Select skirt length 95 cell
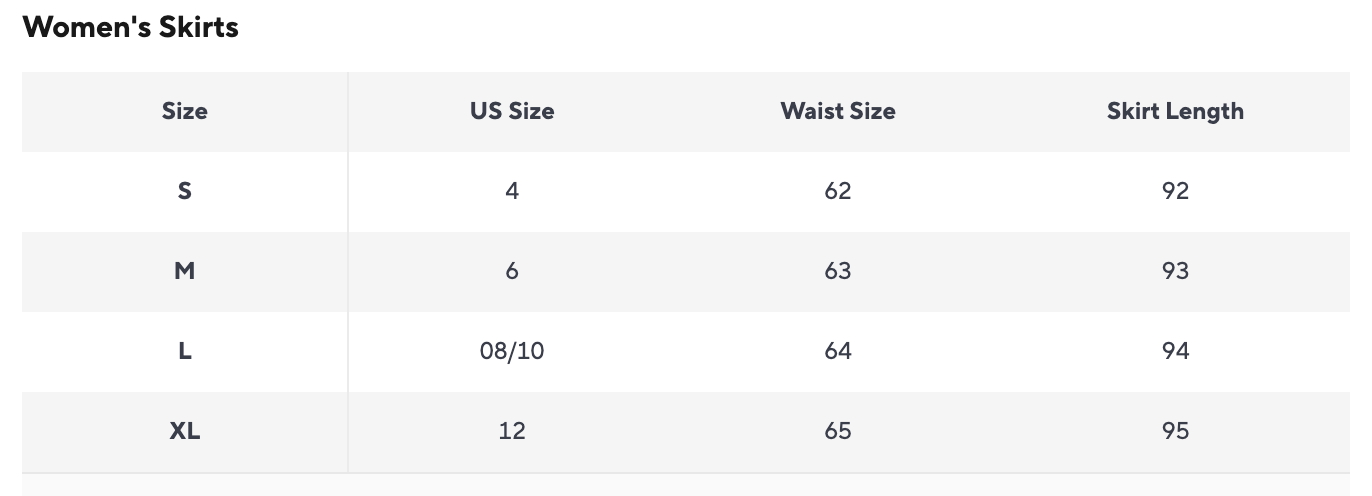Image resolution: width=1372 pixels, height=496 pixels. (1175, 431)
